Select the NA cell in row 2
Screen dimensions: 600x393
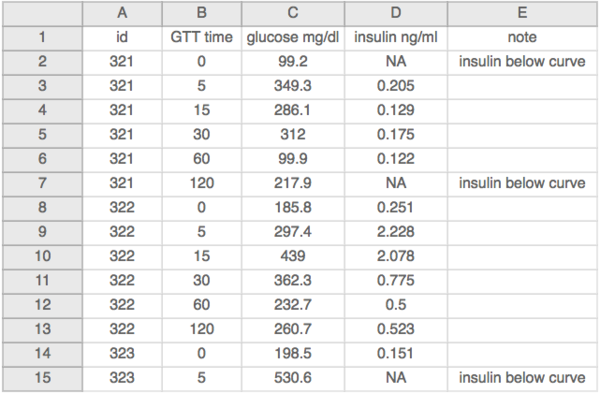(396, 62)
